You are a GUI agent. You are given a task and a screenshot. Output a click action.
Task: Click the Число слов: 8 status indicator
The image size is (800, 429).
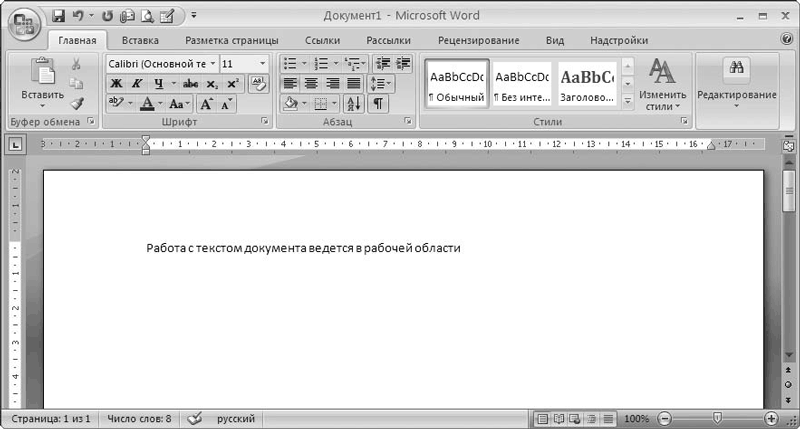tap(139, 418)
